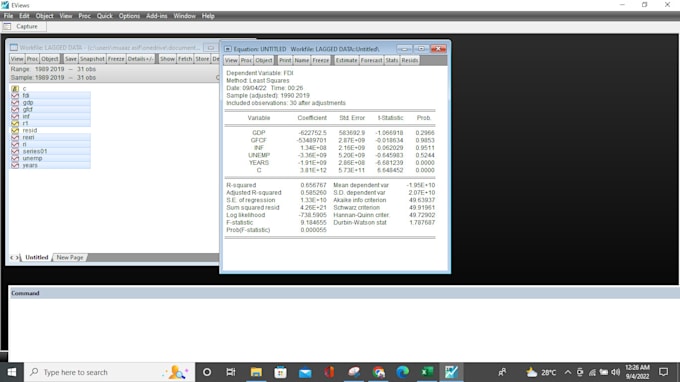This screenshot has height=382, width=680.
Task: Click the Range 1989 2019 label
Action: 53,69
